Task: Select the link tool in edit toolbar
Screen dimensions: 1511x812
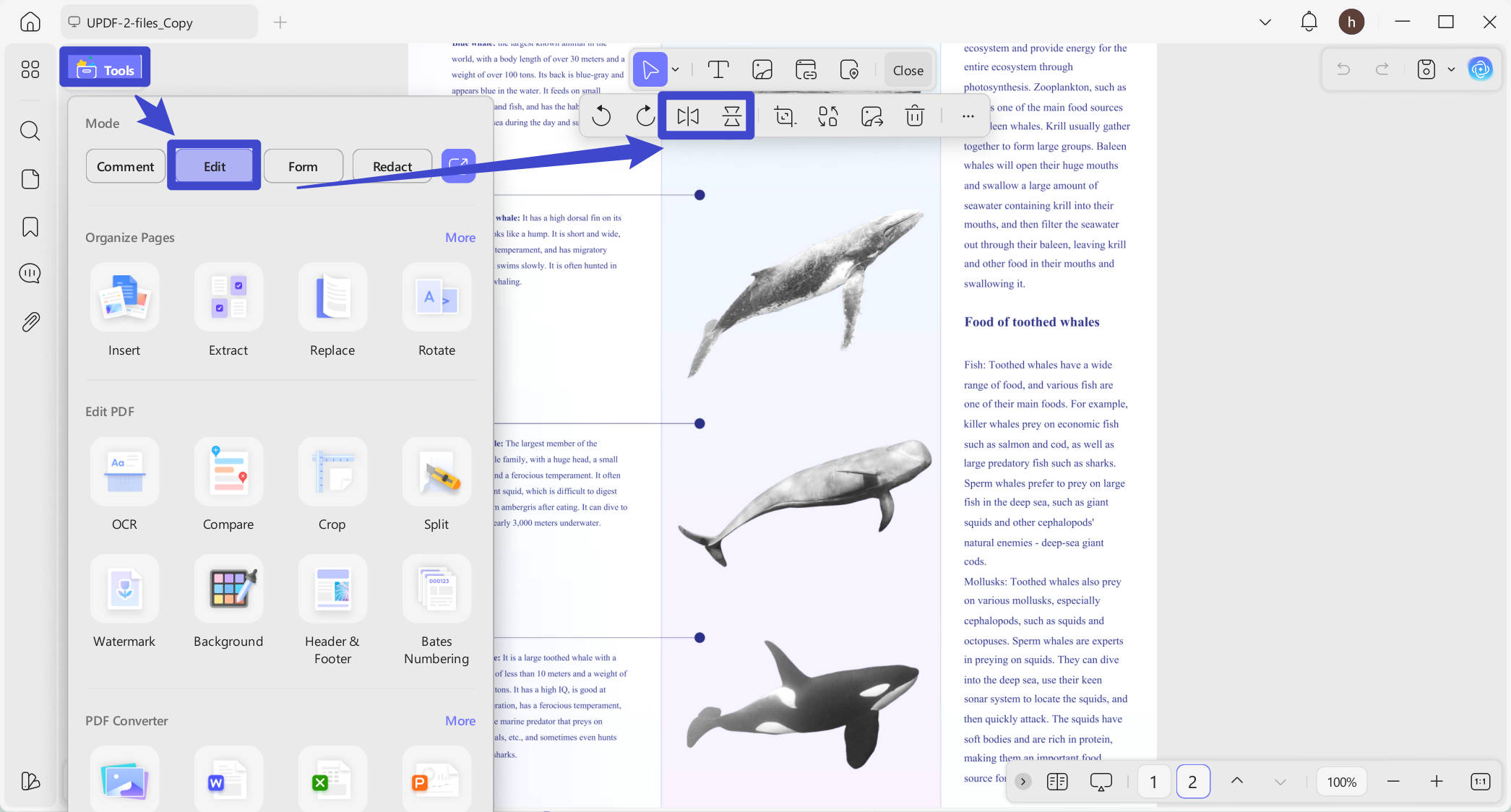Action: tap(806, 70)
